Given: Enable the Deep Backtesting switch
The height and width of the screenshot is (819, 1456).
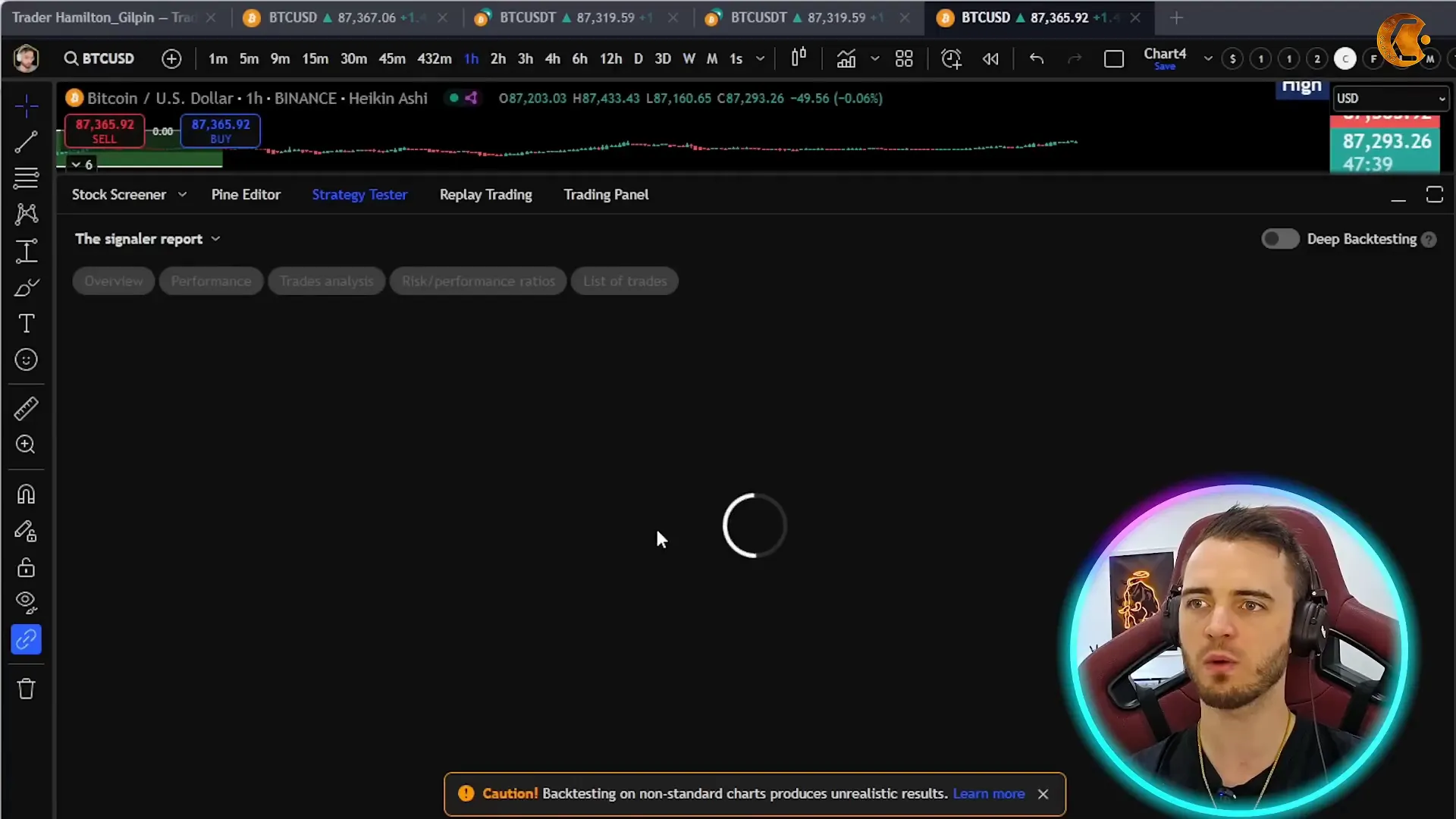Looking at the screenshot, I should coord(1280,239).
